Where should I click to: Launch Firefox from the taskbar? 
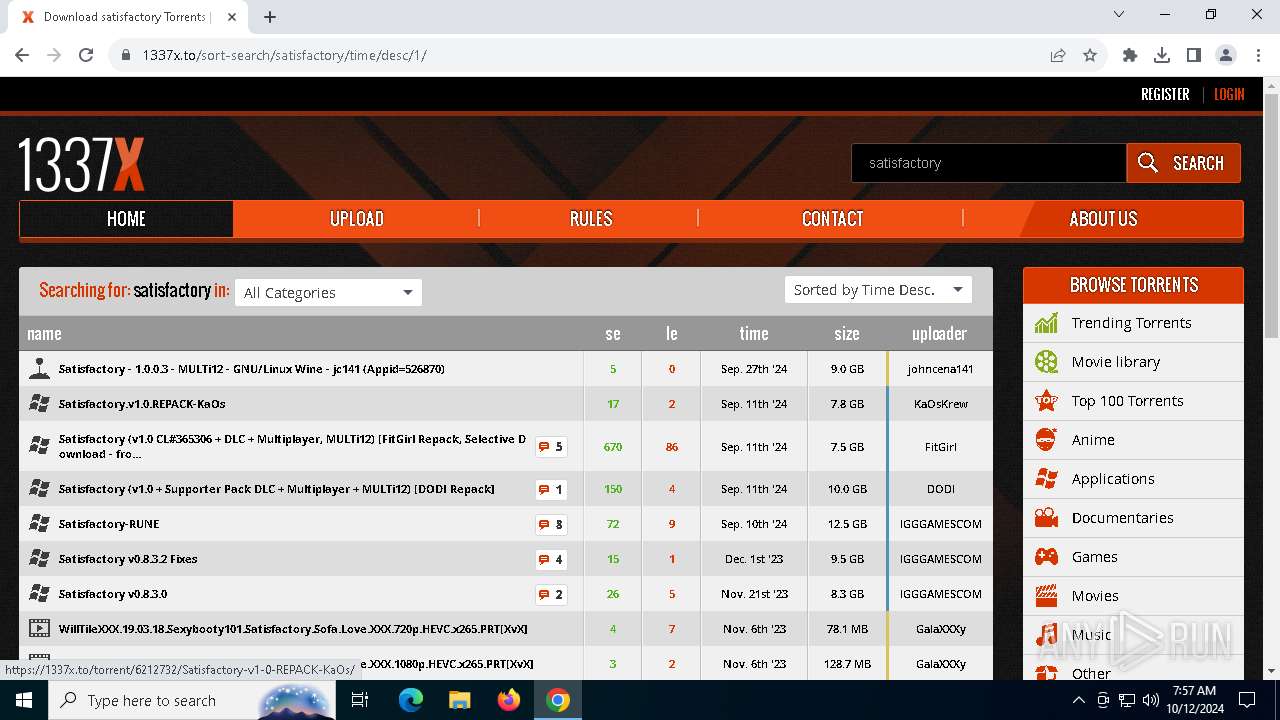[508, 700]
